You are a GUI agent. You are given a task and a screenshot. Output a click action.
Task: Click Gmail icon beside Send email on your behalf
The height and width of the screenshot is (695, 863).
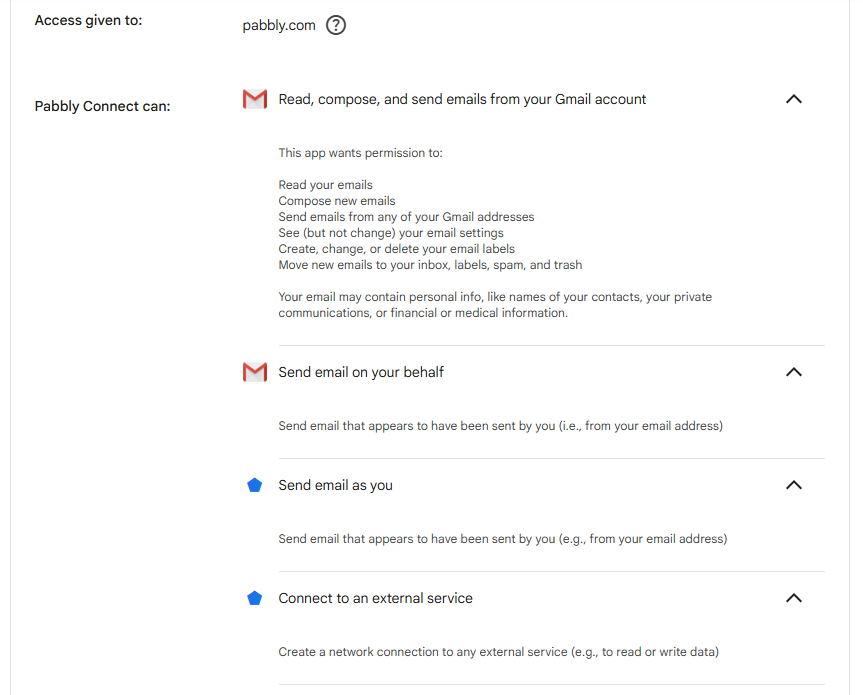click(x=255, y=372)
